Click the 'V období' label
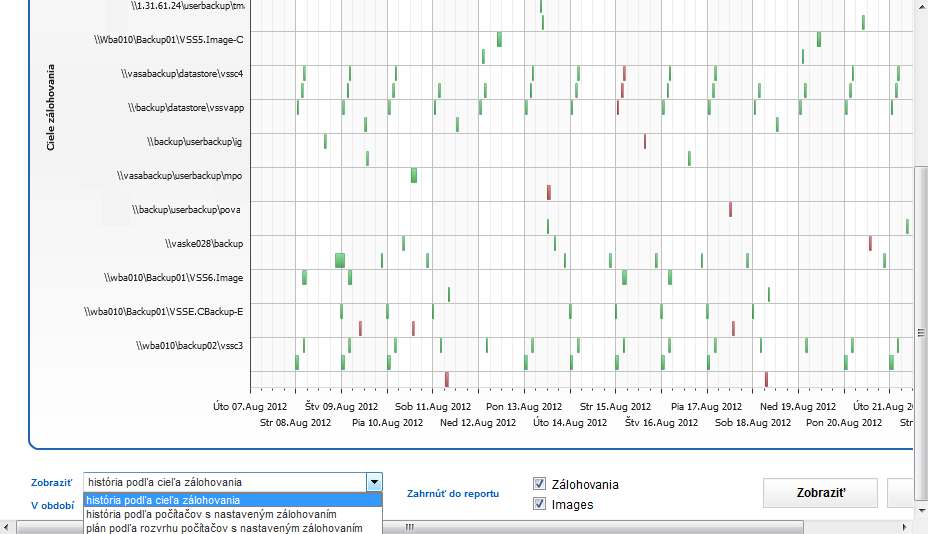The width and height of the screenshot is (928, 534). coord(53,506)
